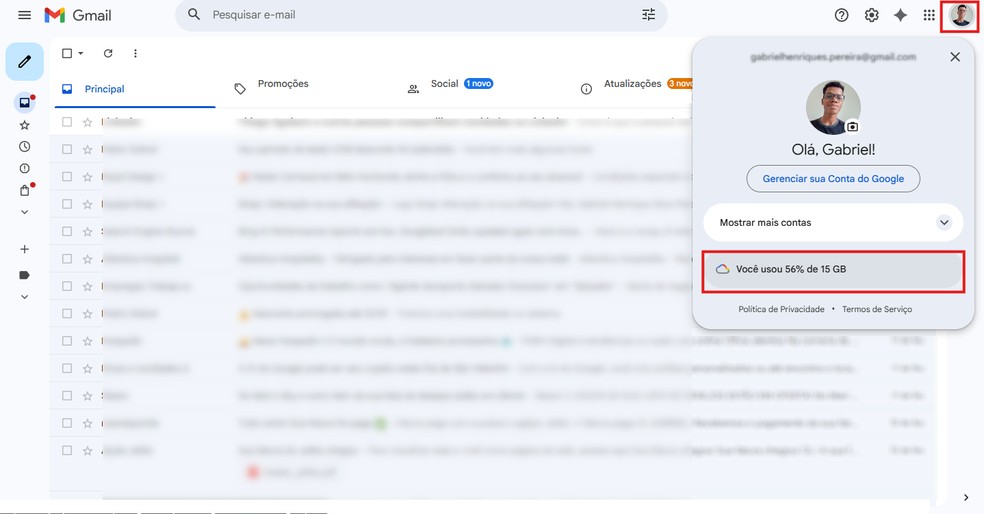Tick the select-all checkbox in the toolbar
Image resolution: width=984 pixels, height=514 pixels.
pos(67,53)
